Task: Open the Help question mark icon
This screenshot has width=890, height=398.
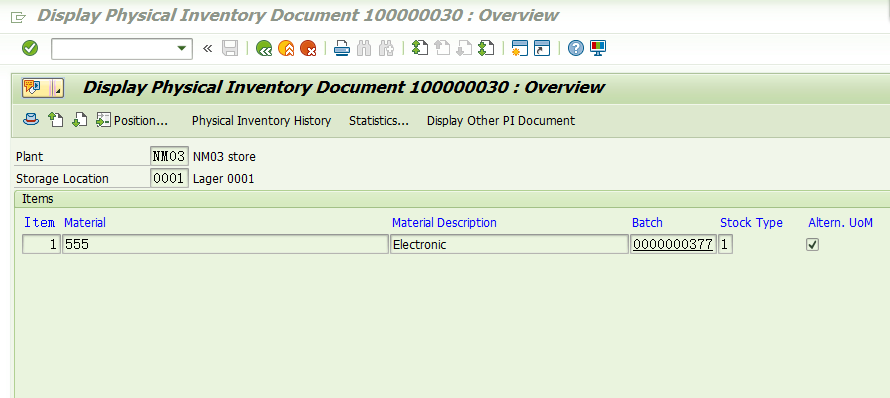Action: click(x=576, y=49)
